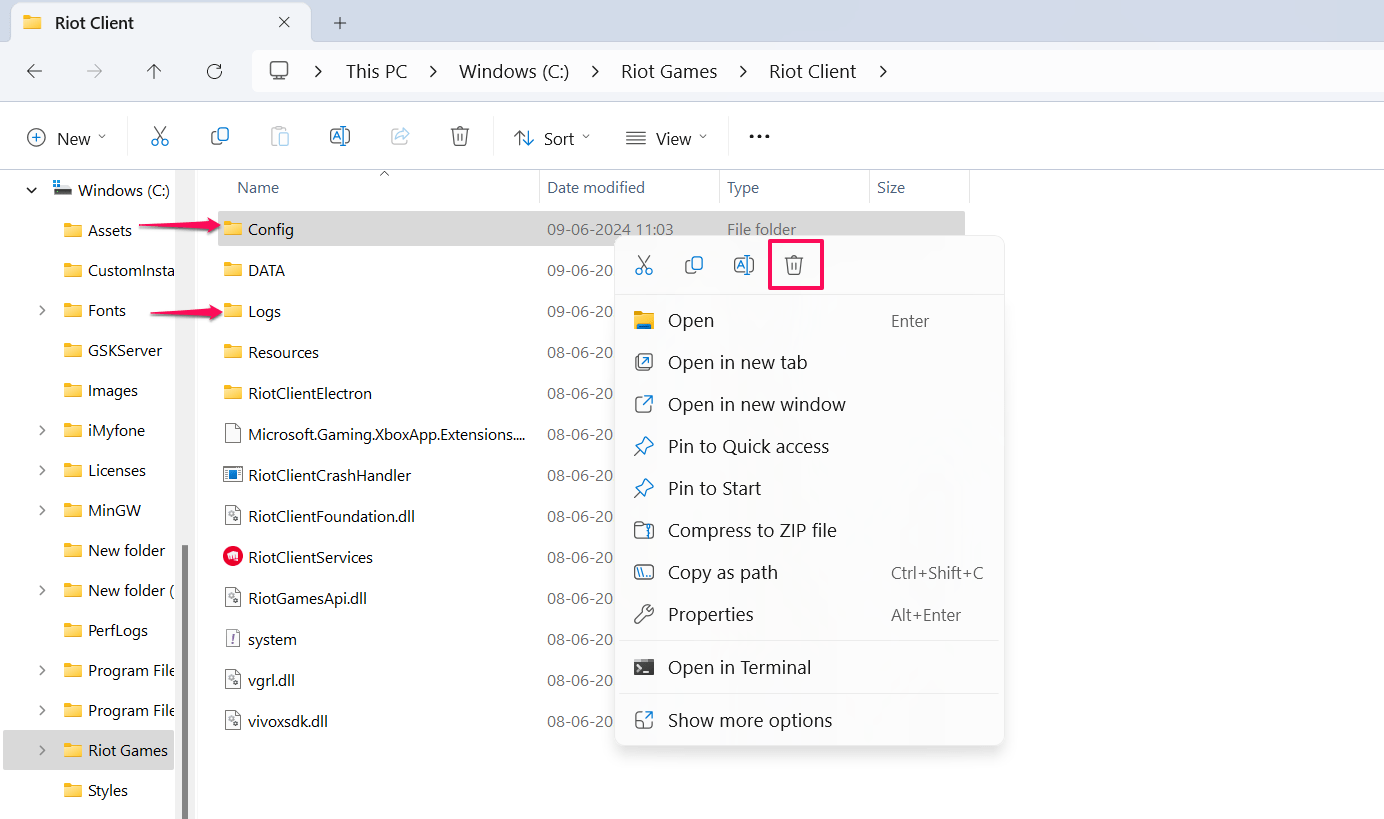Cut via the context menu scissors icon
The image size is (1384, 819).
pos(644,265)
